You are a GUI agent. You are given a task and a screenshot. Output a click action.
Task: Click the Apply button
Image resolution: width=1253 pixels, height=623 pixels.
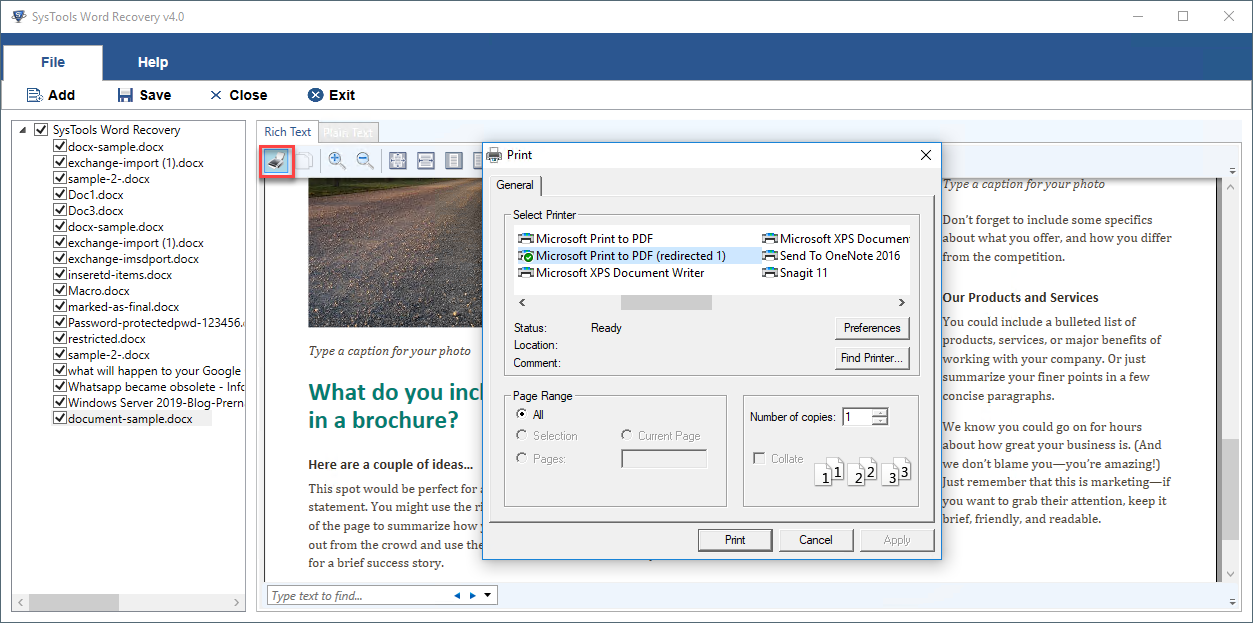[x=897, y=540]
